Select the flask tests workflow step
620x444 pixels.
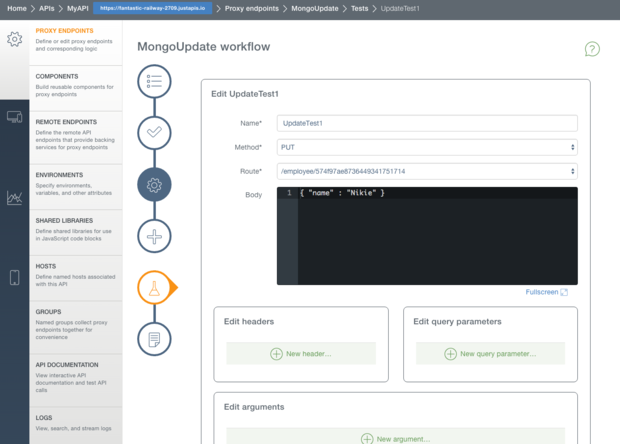154,288
